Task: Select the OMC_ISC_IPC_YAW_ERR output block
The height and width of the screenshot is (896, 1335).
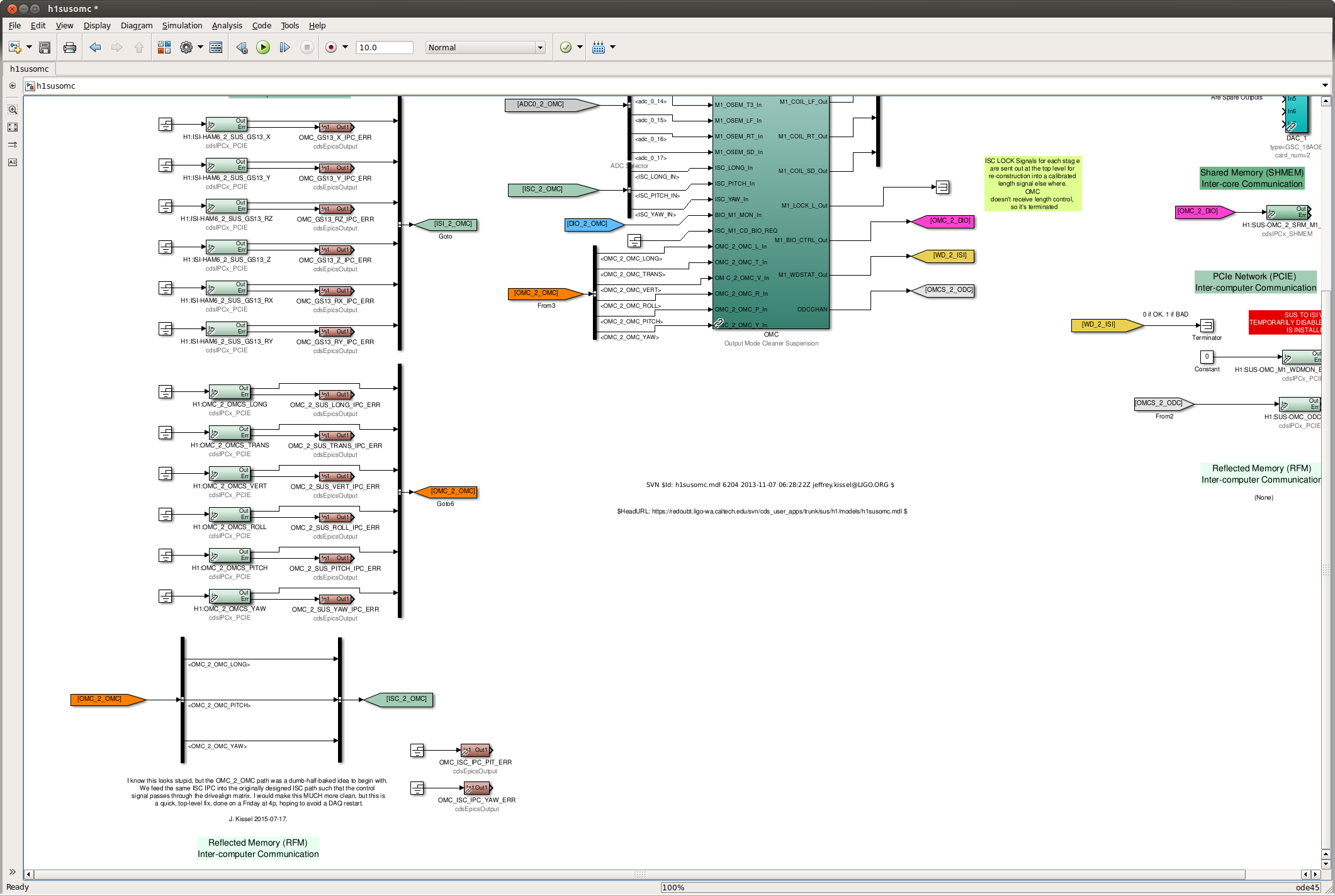Action: point(478,788)
